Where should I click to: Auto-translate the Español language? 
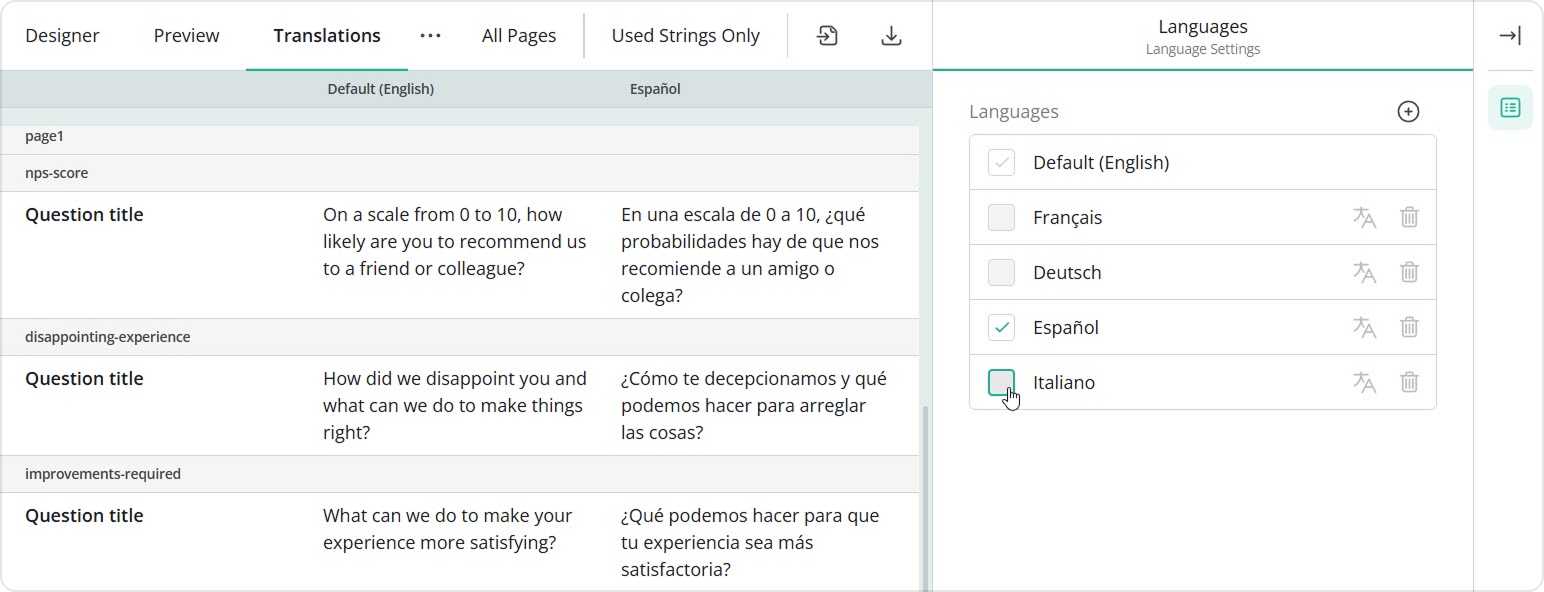[1365, 327]
